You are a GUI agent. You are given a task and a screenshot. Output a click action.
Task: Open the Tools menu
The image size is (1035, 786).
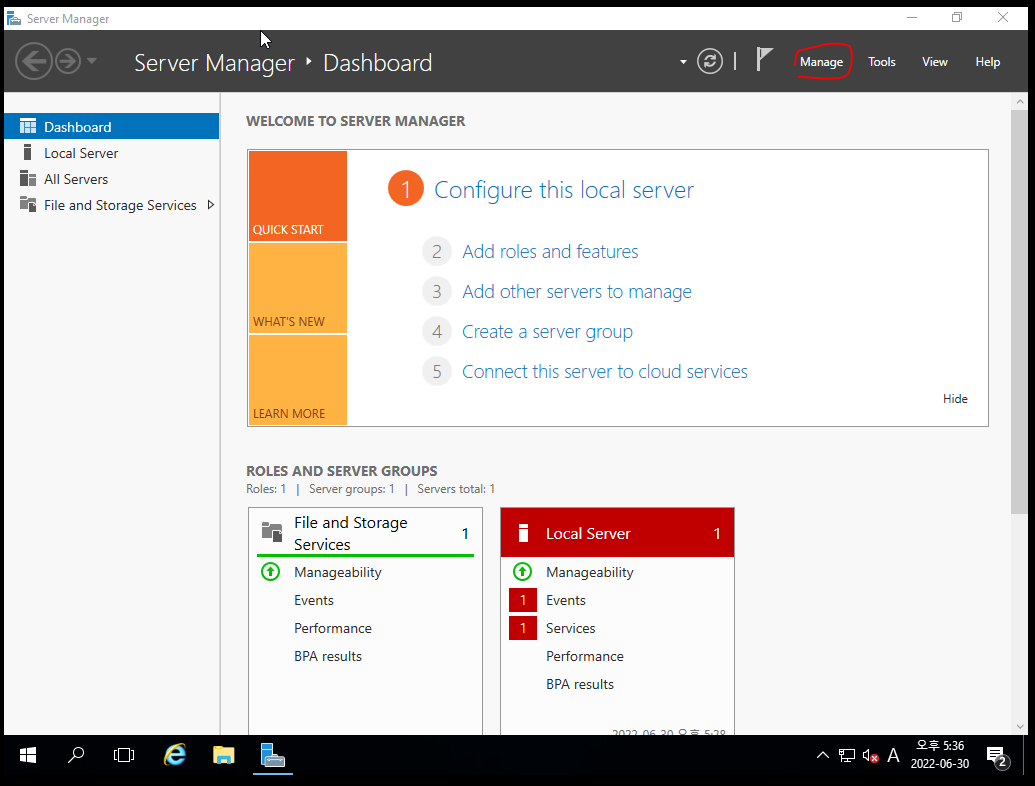[x=881, y=62]
